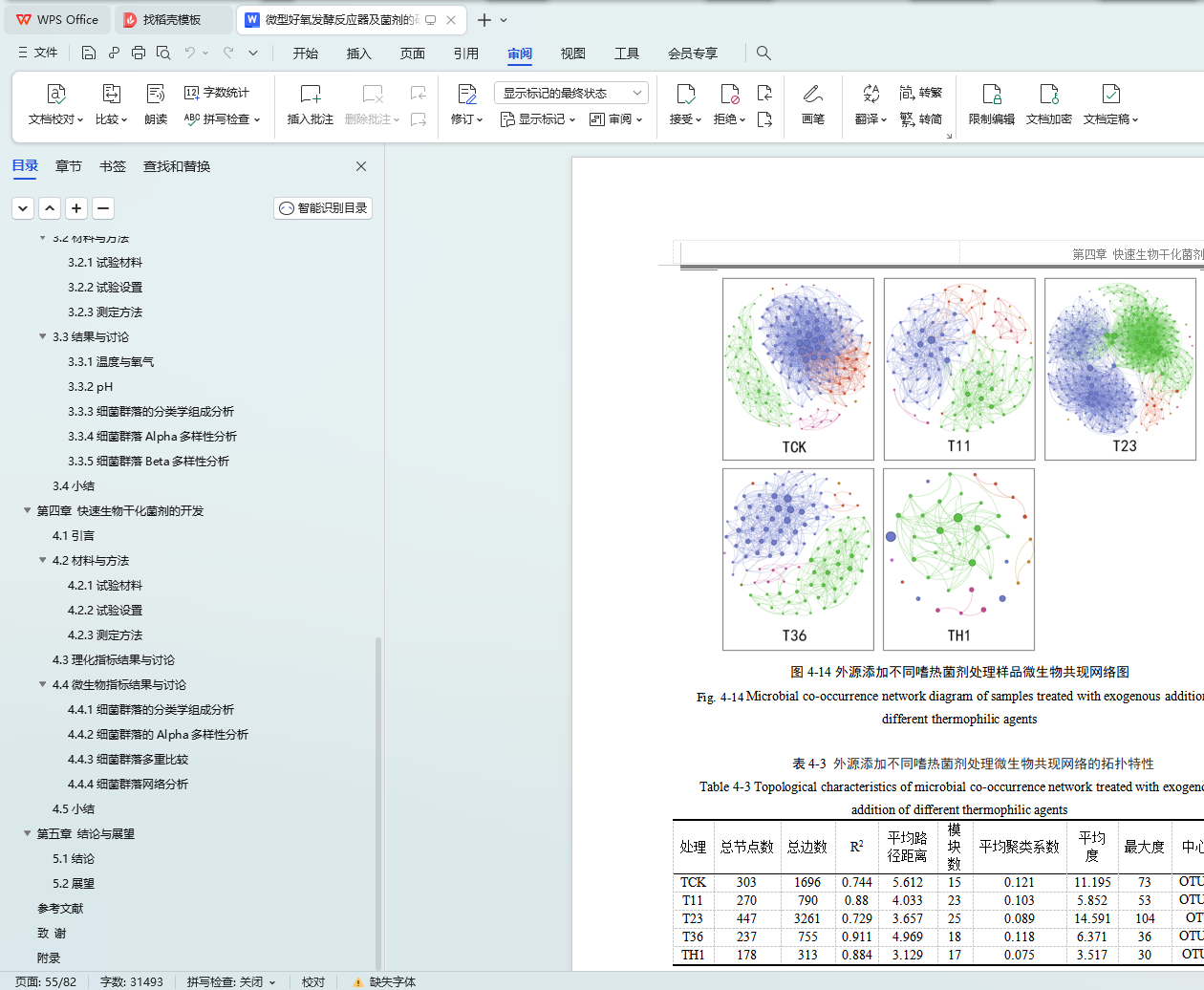The height and width of the screenshot is (990, 1204).
Task: Open the new tab options chevron
Action: (504, 20)
